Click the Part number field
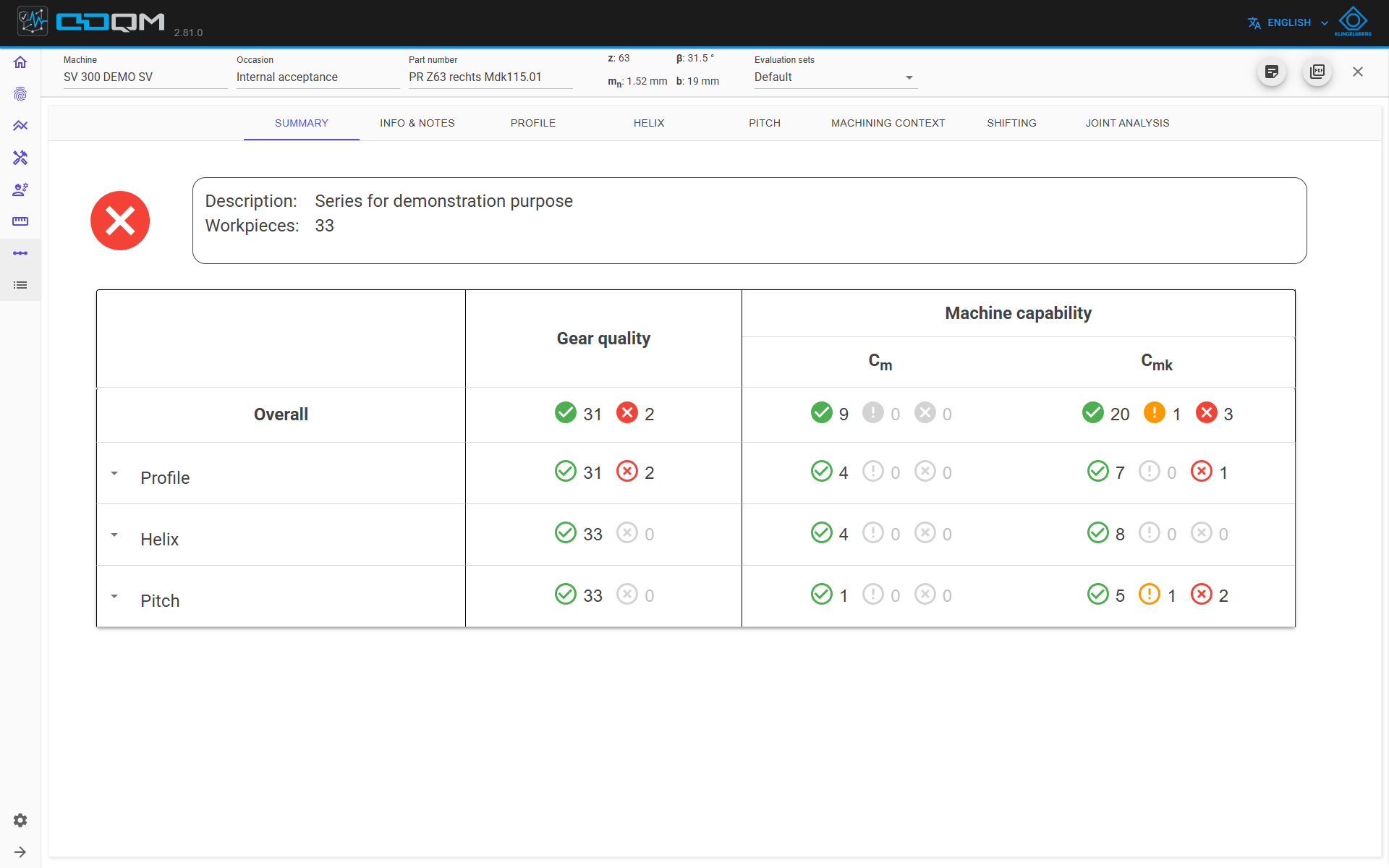 coord(490,77)
